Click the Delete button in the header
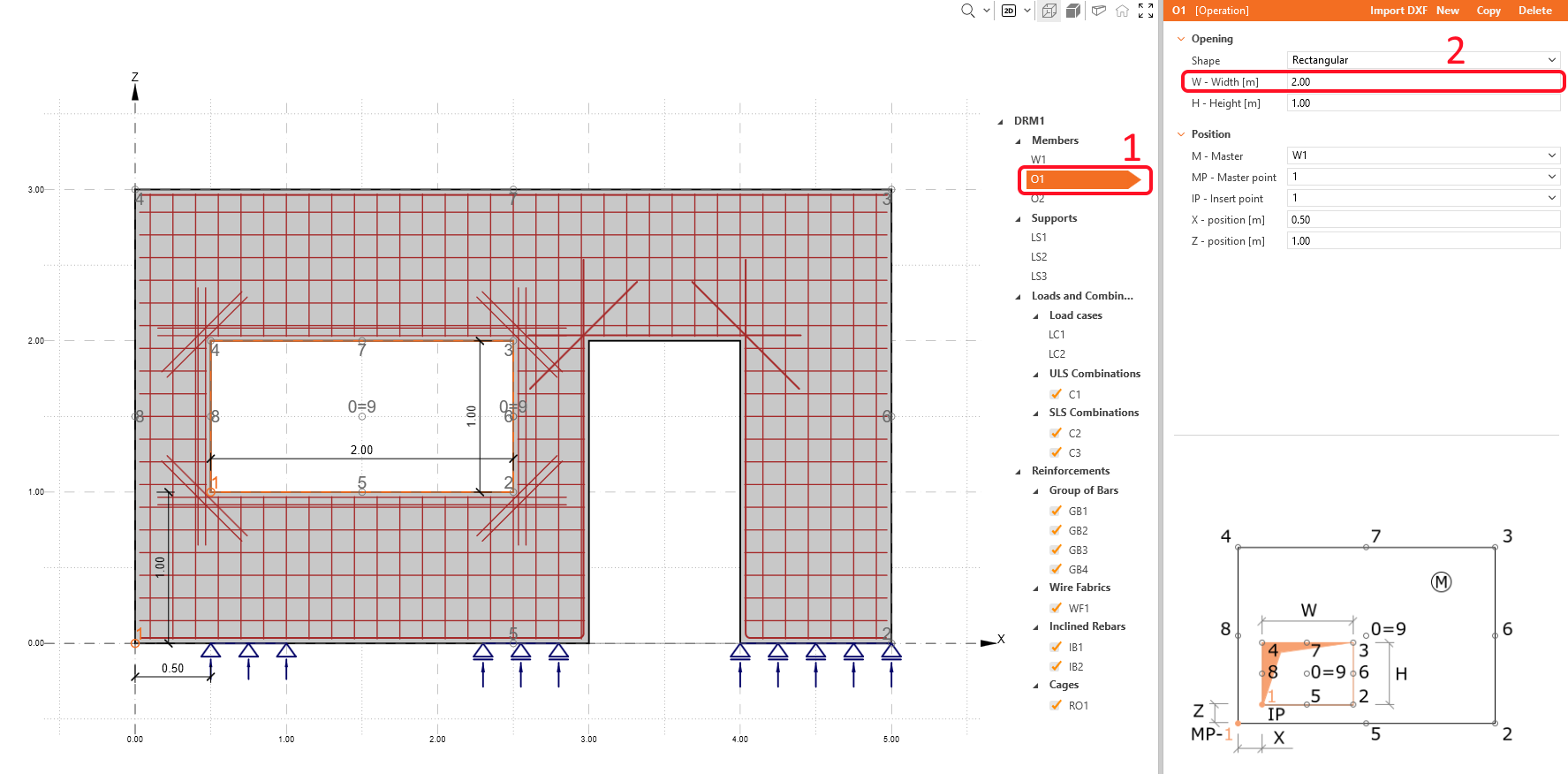This screenshot has width=1568, height=774. tap(1534, 11)
